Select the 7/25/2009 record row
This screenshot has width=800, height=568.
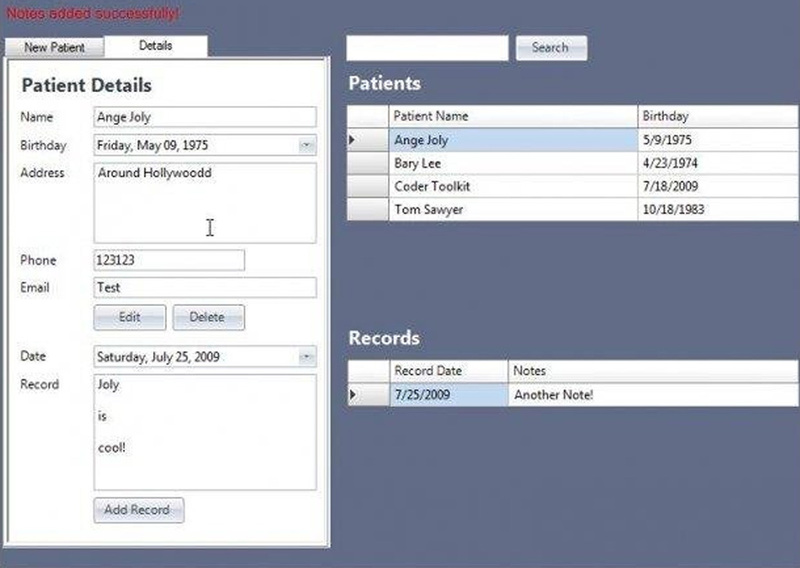(448, 395)
